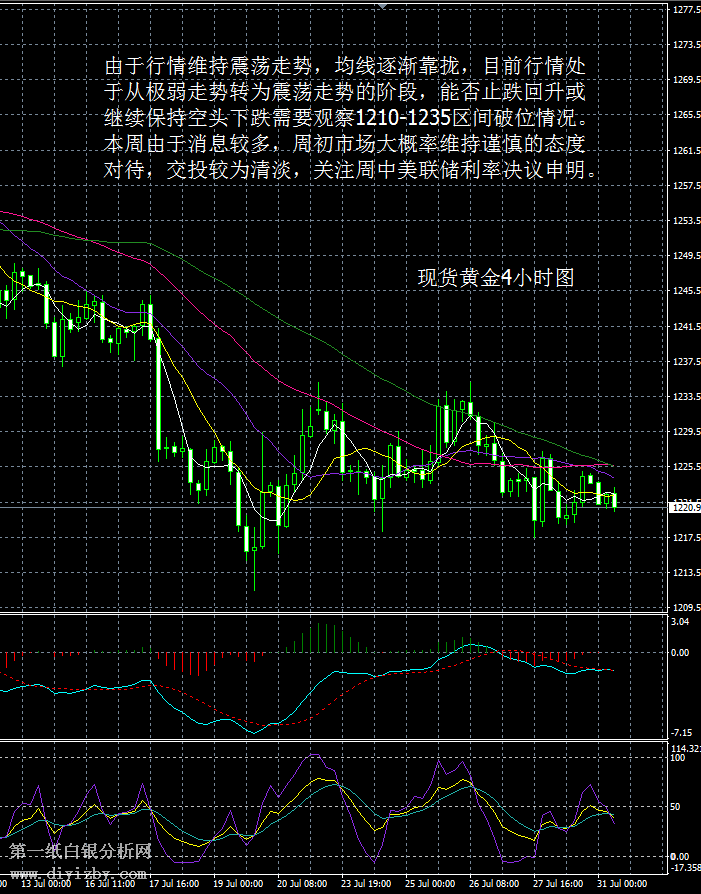The image size is (701, 894).
Task: Click the '13 Jul 00:00' time axis label
Action: [46, 884]
